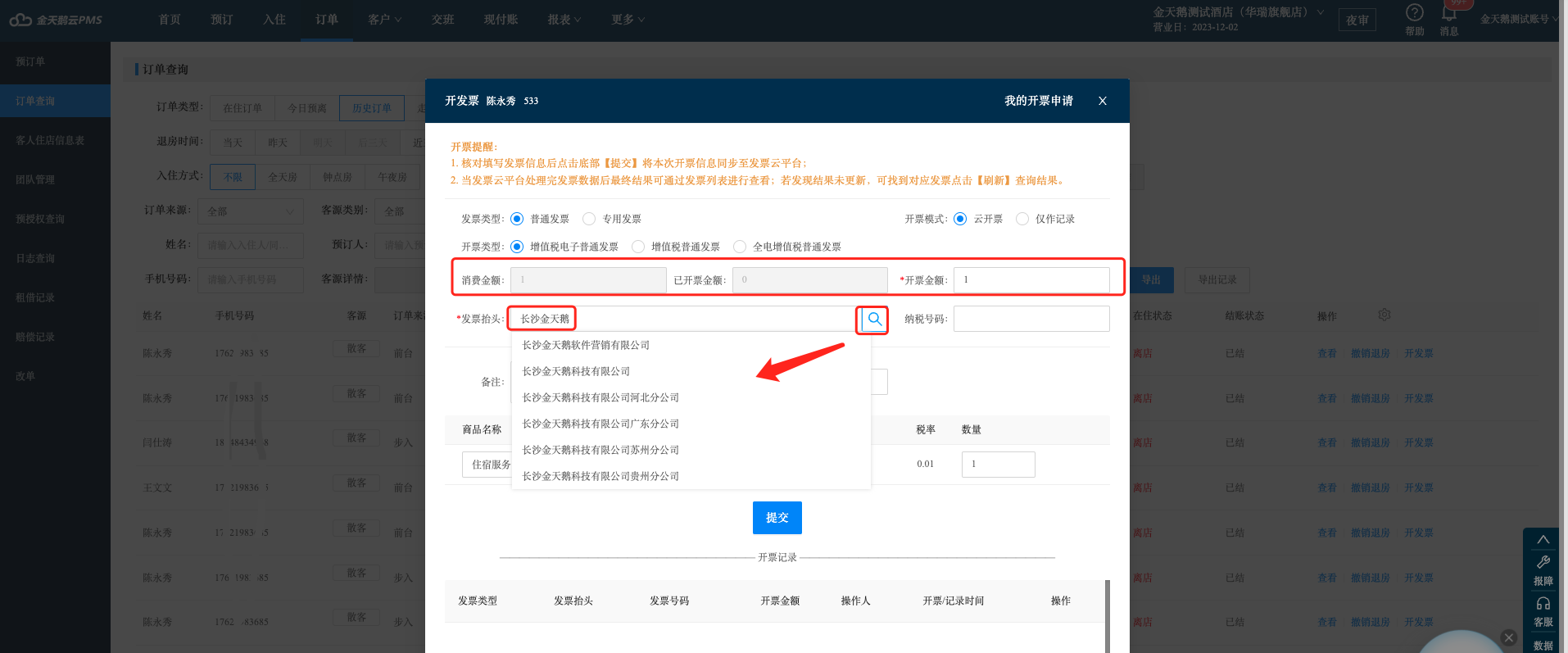The height and width of the screenshot is (653, 1568).
Task: Click the scroll-to-top arrow in side widget
Action: pos(1543,539)
